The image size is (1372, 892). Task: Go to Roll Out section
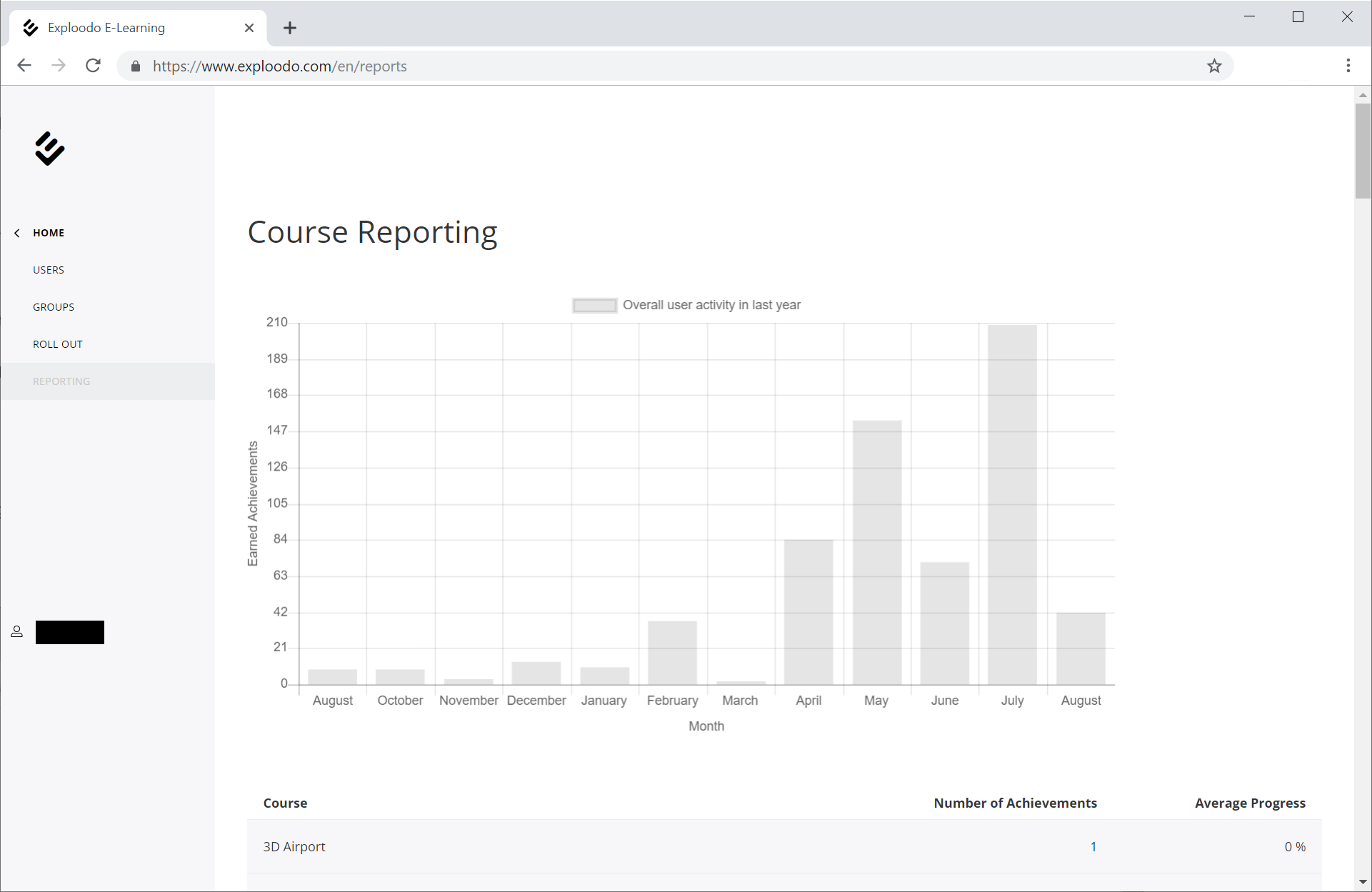point(58,344)
